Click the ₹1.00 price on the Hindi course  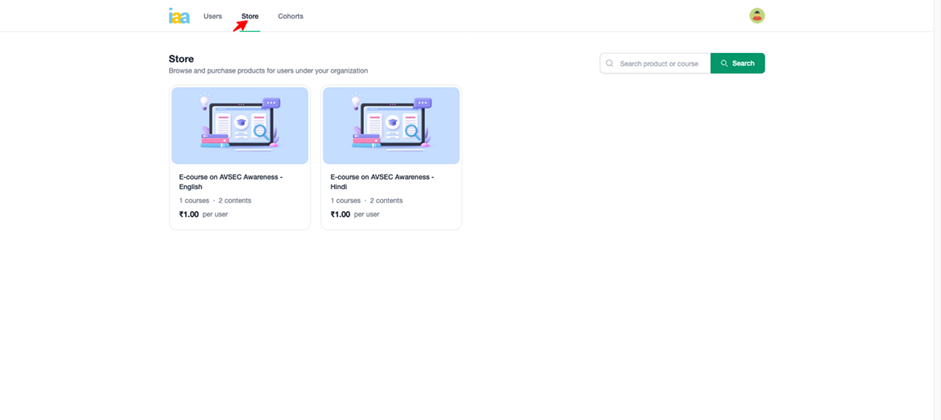tap(341, 214)
